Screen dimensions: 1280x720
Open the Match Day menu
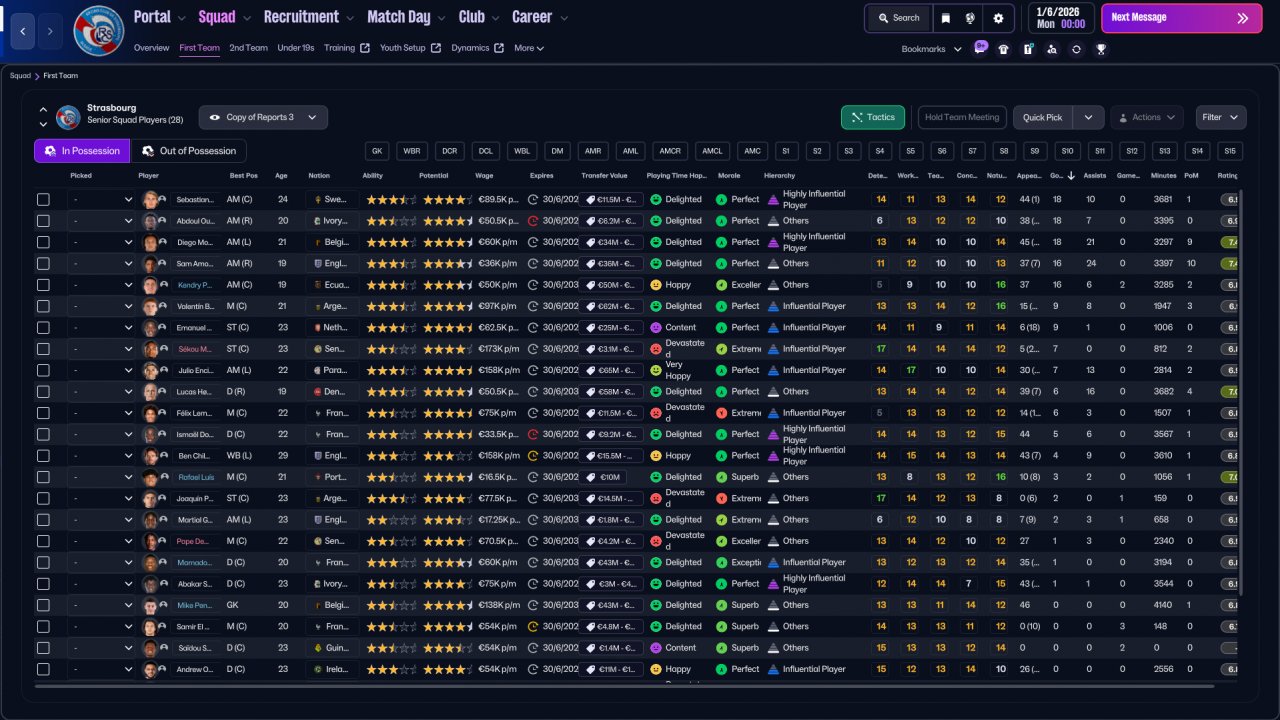(x=406, y=17)
